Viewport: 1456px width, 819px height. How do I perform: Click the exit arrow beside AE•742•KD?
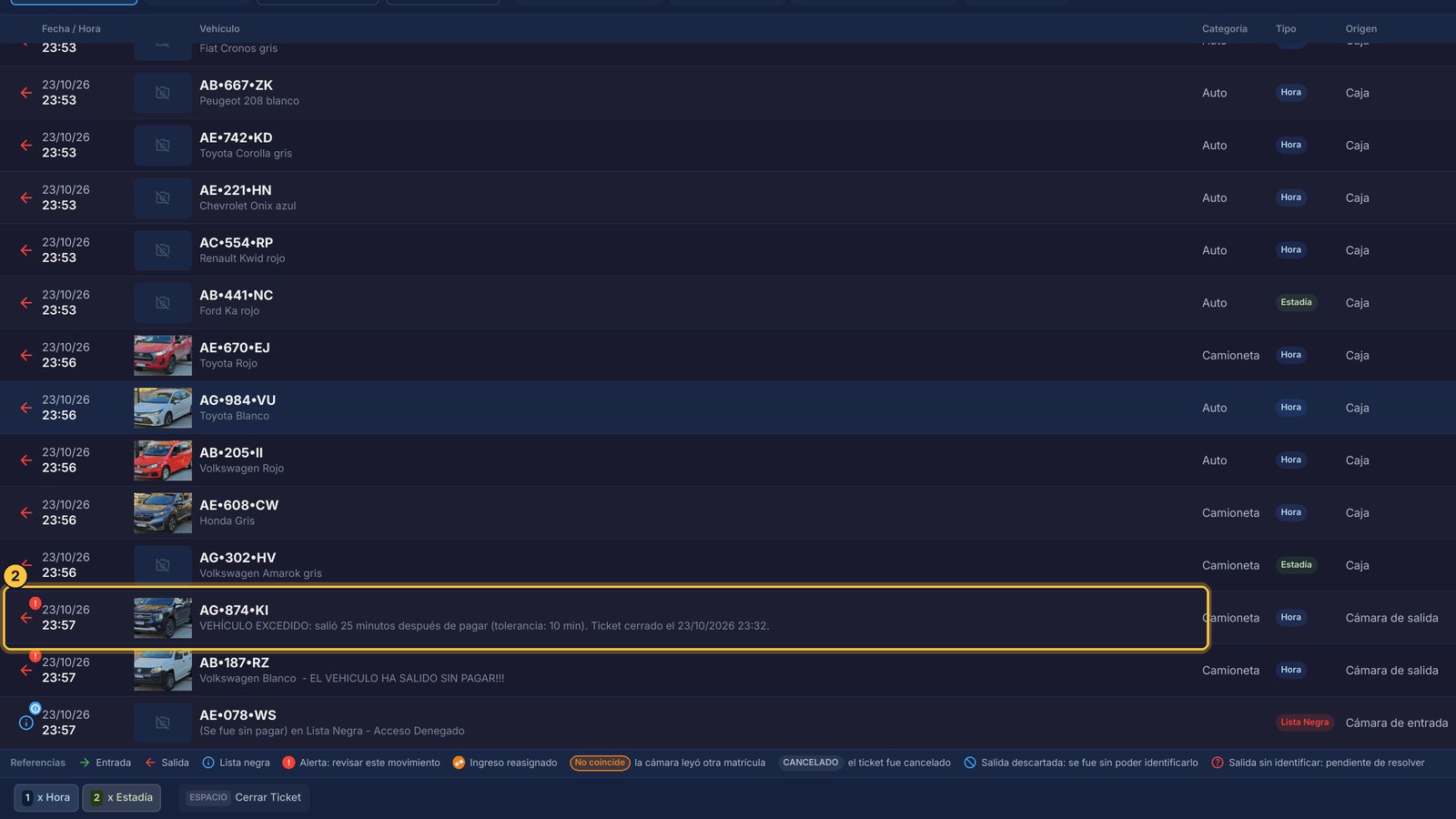pyautogui.click(x=26, y=146)
